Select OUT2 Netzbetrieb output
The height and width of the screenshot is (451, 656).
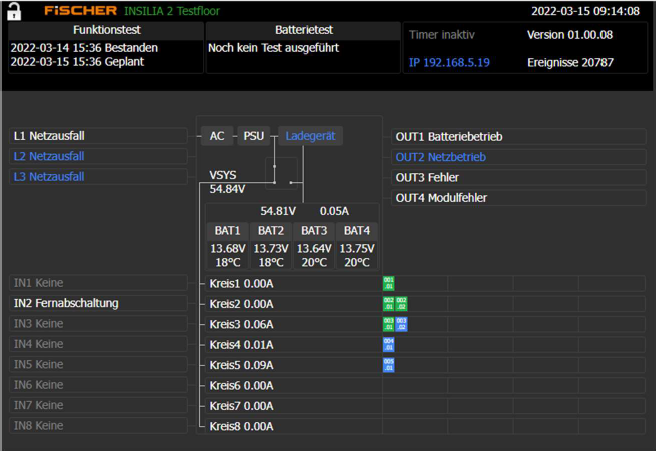coord(441,157)
